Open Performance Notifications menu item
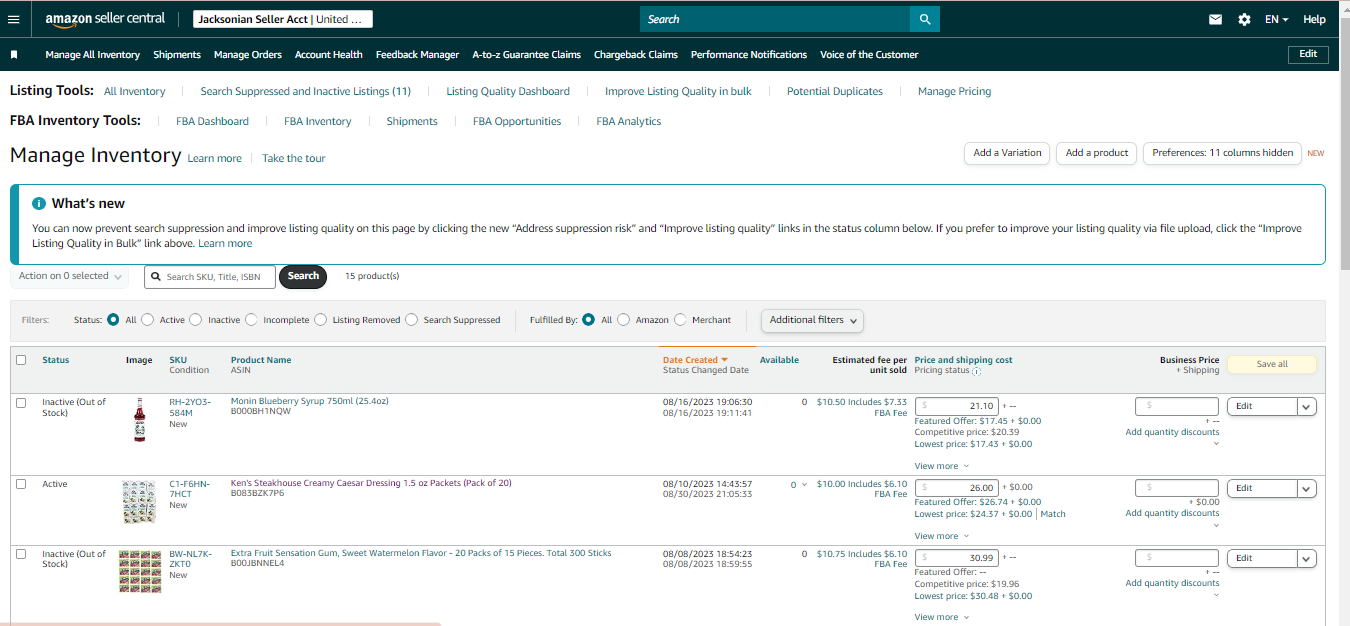This screenshot has width=1350, height=626. coord(749,55)
